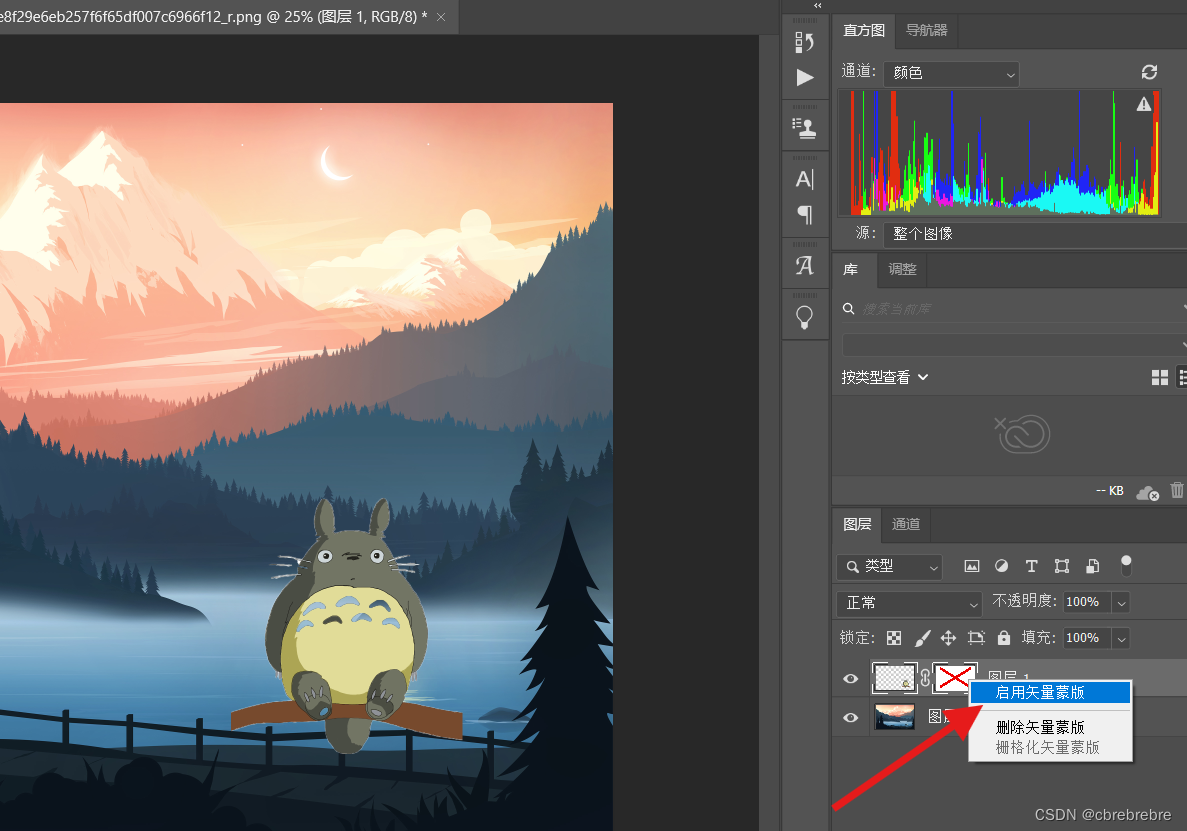Hide 图层 1 with its eye icon
Screen dimensions: 1187x831
pyautogui.click(x=851, y=678)
